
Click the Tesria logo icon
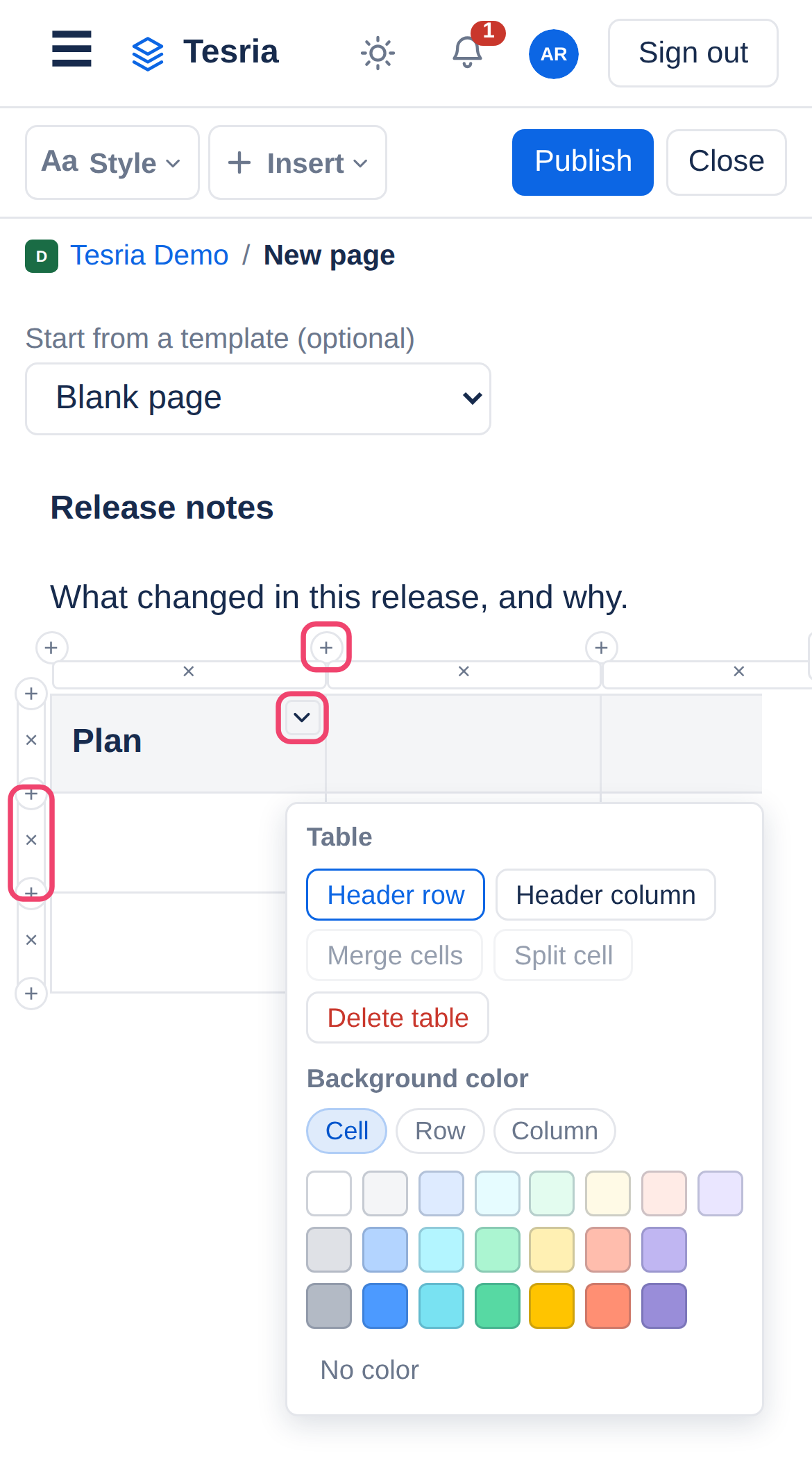click(x=148, y=53)
